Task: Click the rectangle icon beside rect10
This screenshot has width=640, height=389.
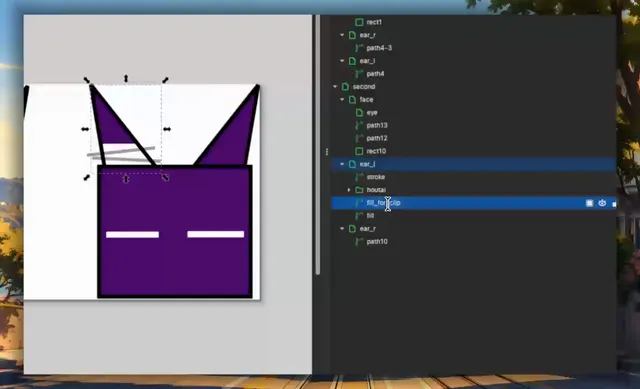Action: coord(359,151)
